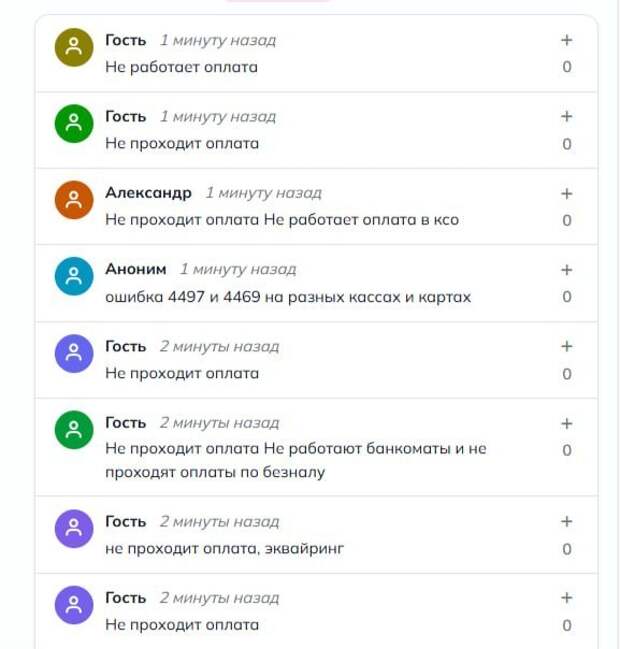Click avatar beside the банкоматы comment
This screenshot has height=649, width=620.
click(x=73, y=430)
